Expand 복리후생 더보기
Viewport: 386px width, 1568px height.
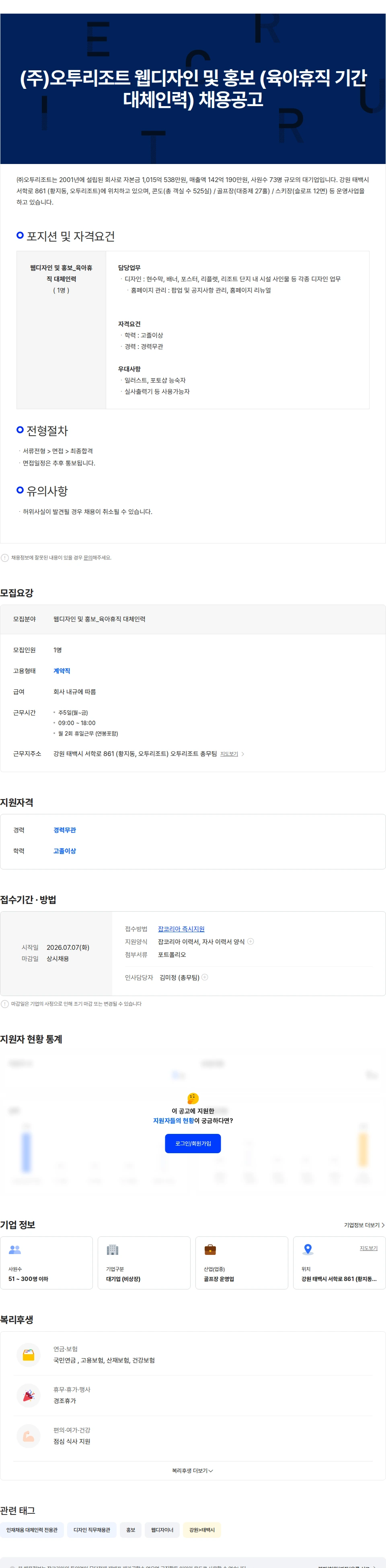[192, 1470]
